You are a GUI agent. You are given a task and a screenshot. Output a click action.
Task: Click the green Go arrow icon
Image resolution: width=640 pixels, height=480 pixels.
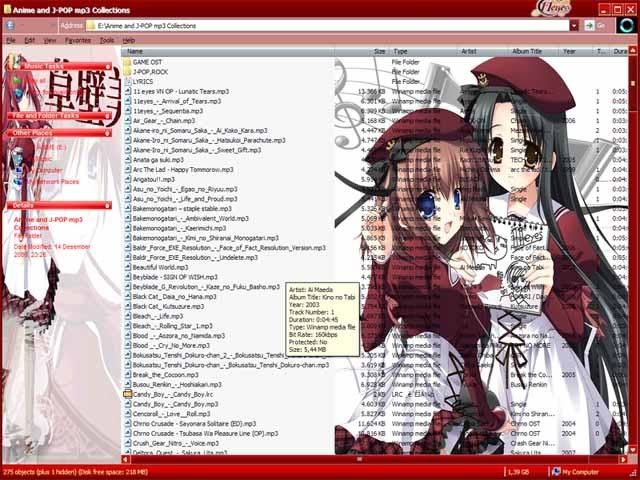coord(589,25)
